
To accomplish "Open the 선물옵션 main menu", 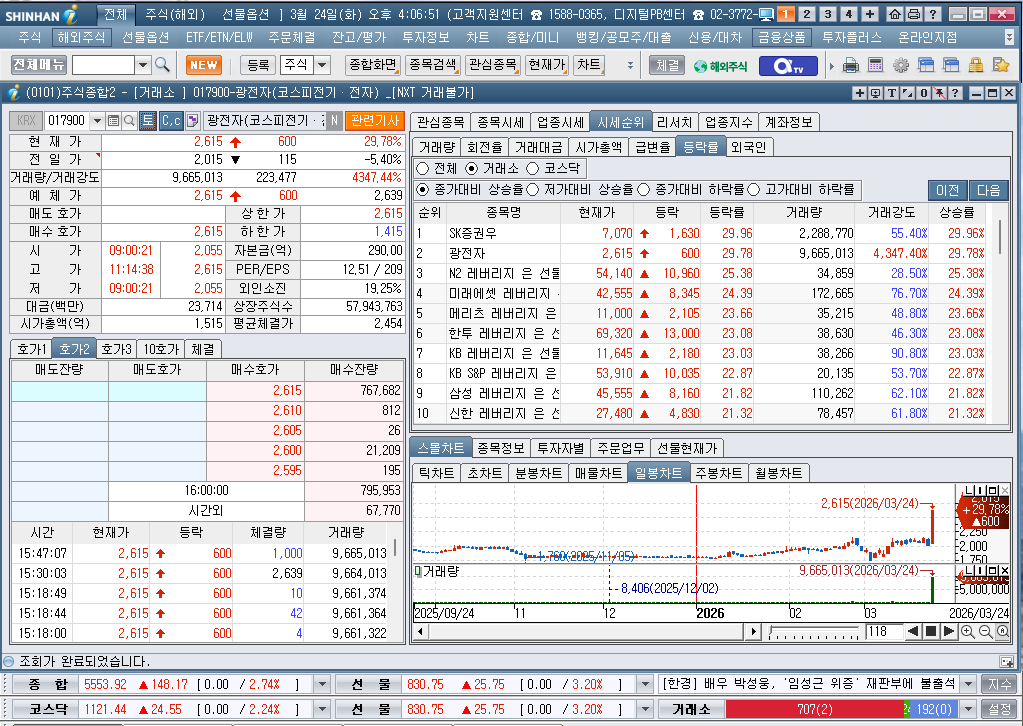I will point(145,38).
